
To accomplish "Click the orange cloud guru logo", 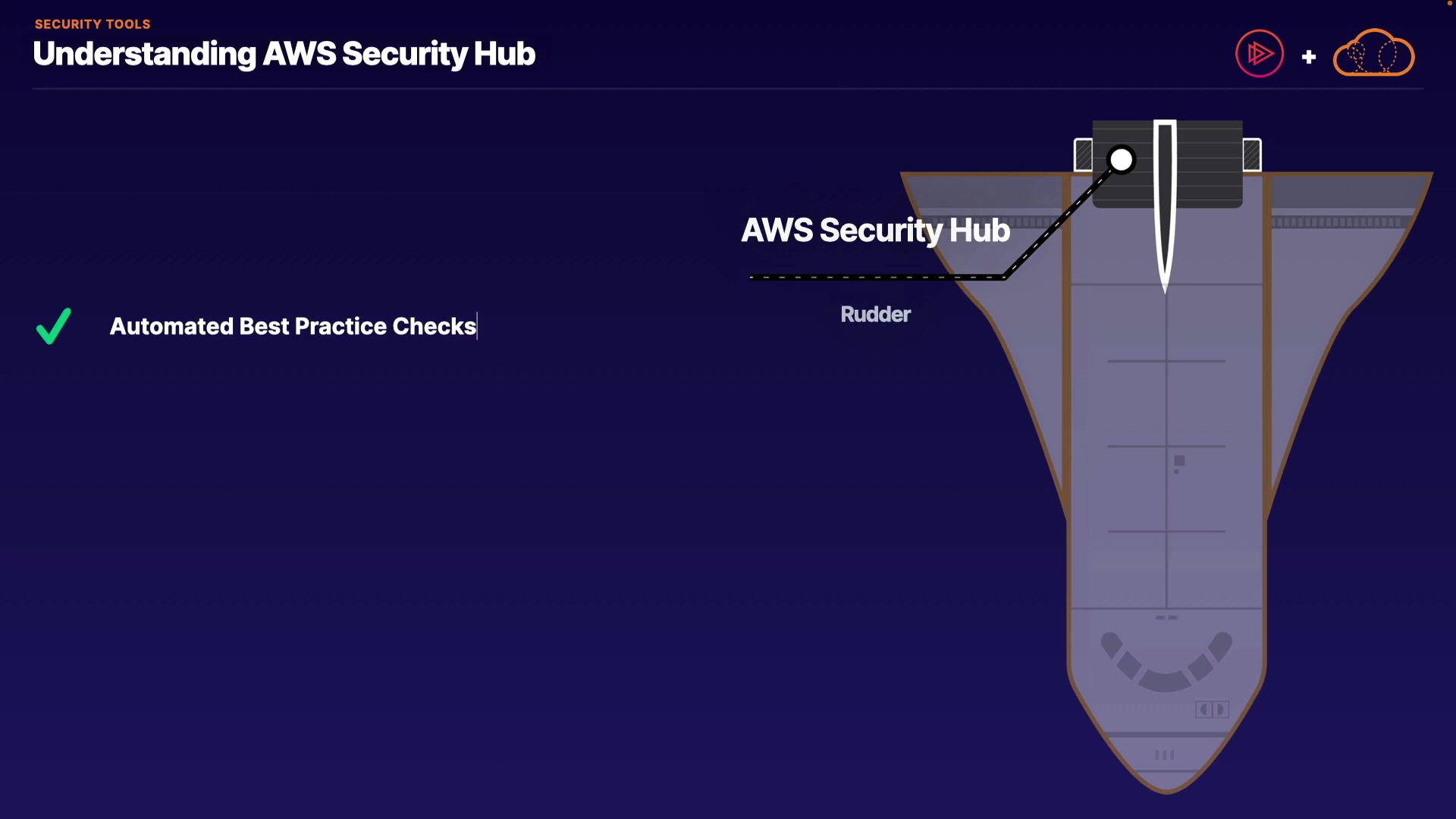I will [x=1373, y=54].
